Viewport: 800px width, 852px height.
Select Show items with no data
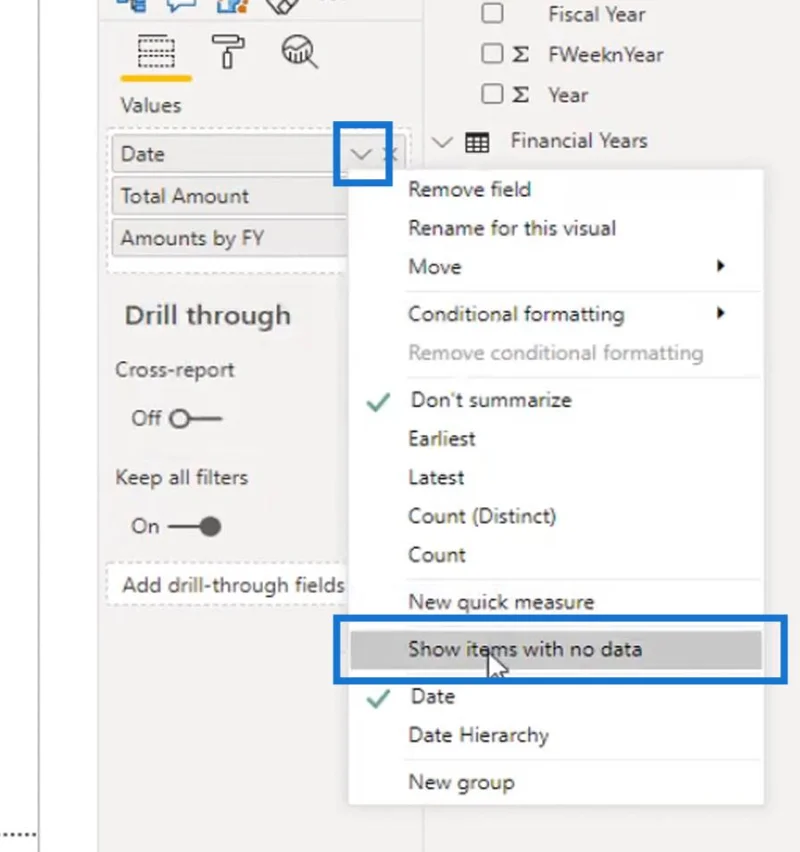(556, 649)
